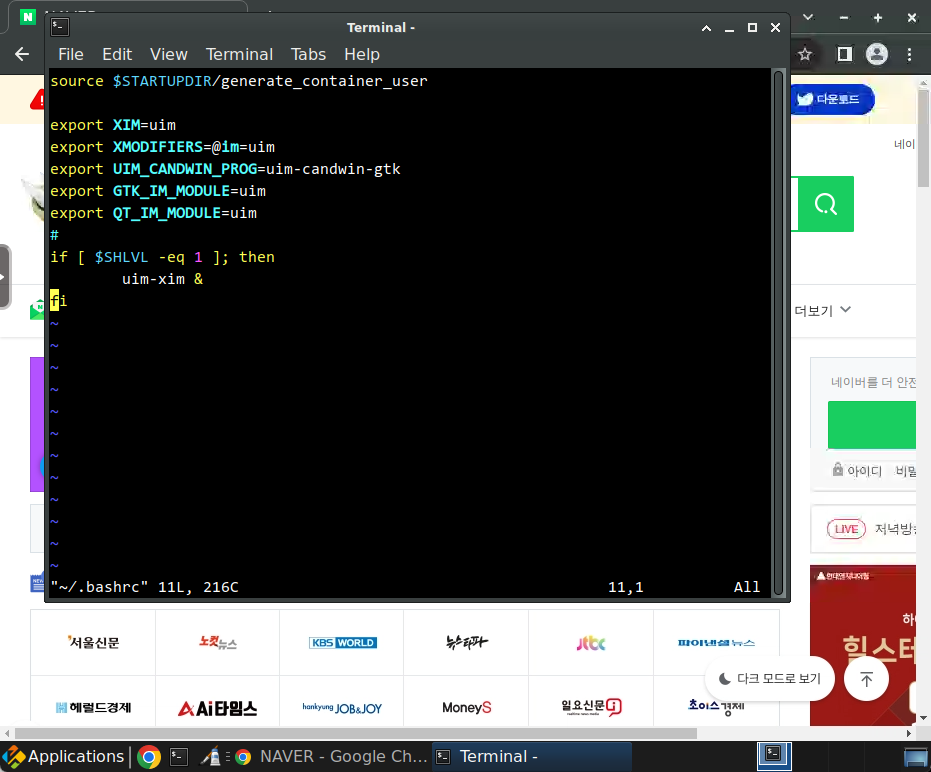Click the "uim-xim &" line in vim
931x772 pixels.
(162, 279)
